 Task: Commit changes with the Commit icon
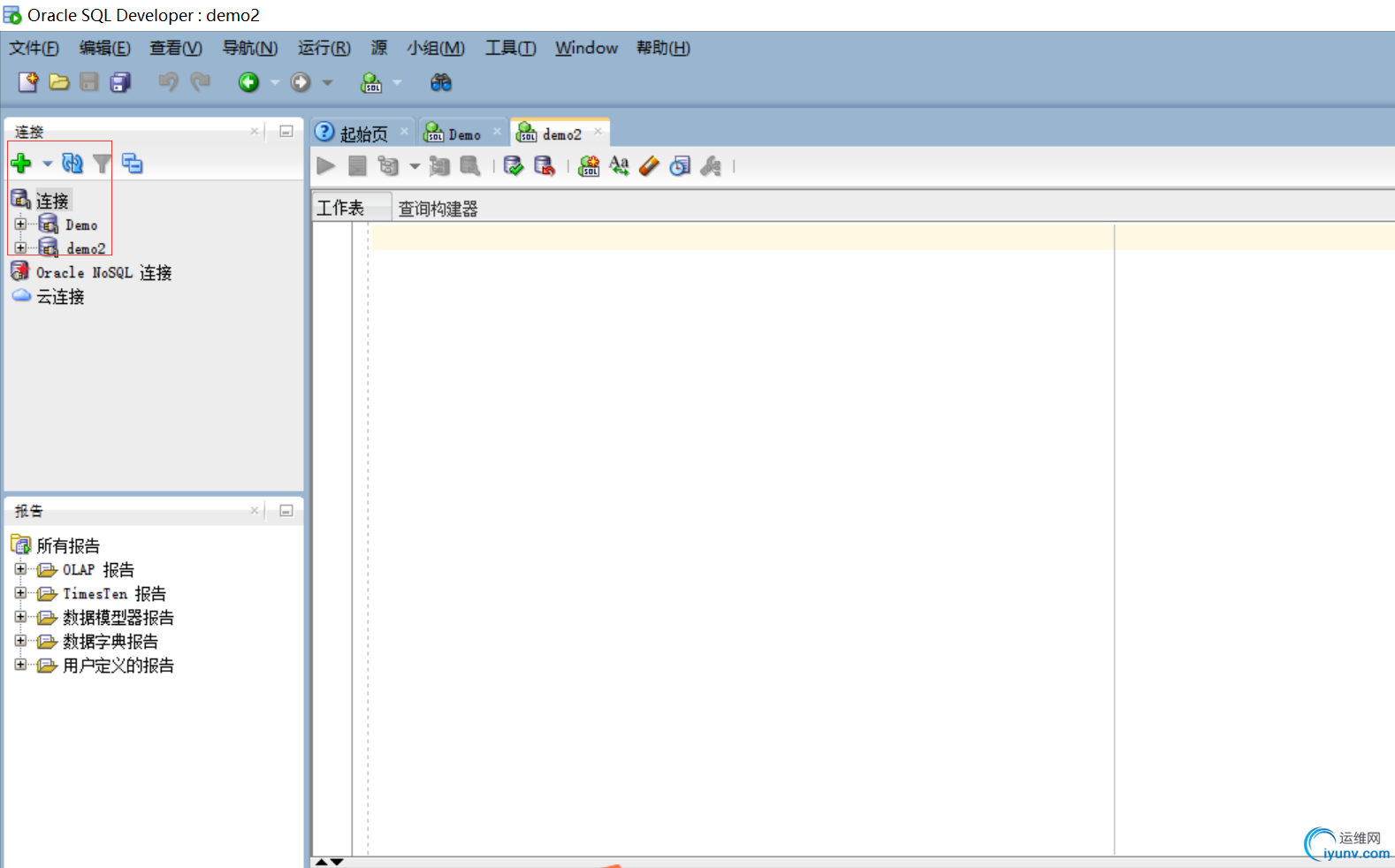pyautogui.click(x=514, y=165)
